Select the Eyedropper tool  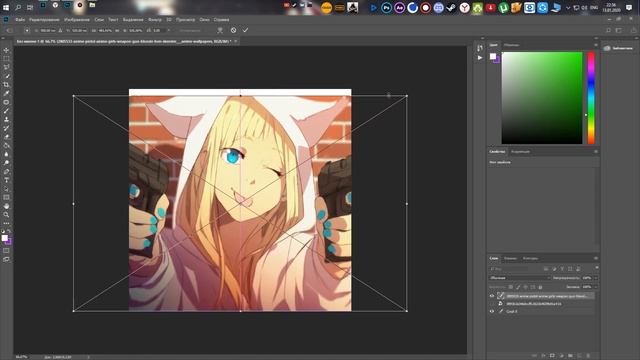pyautogui.click(x=6, y=93)
